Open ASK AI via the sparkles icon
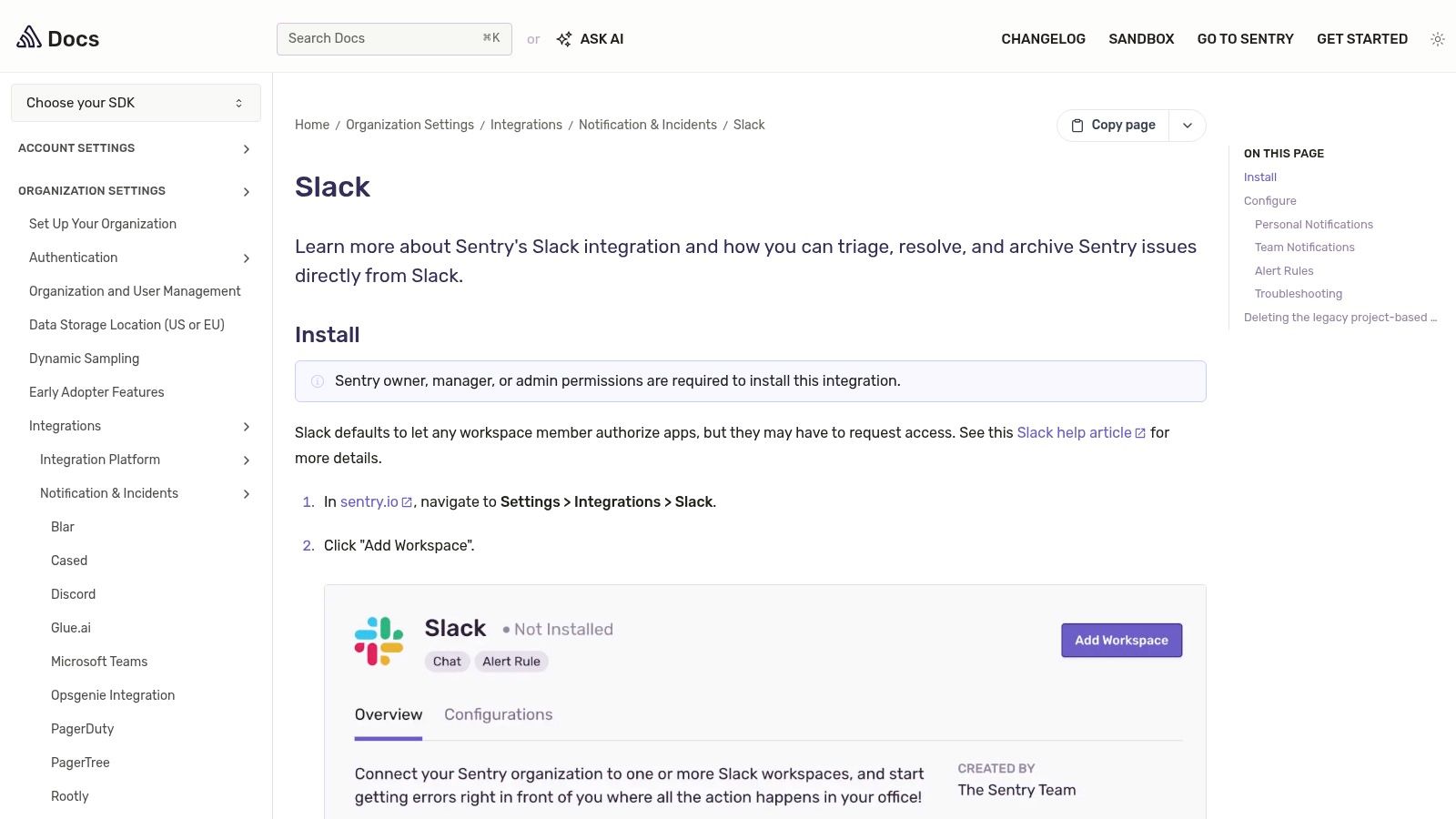Screen dimensions: 1456x819 [x=564, y=39]
